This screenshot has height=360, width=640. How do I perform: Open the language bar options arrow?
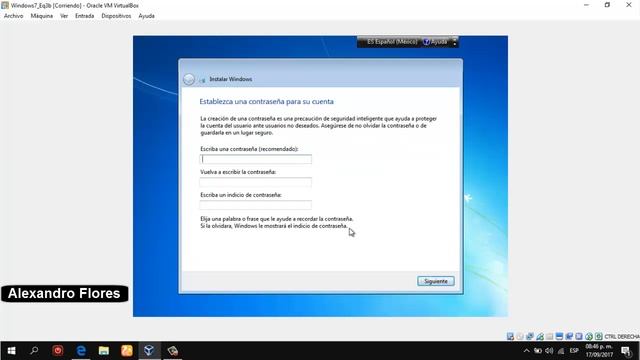click(x=454, y=42)
